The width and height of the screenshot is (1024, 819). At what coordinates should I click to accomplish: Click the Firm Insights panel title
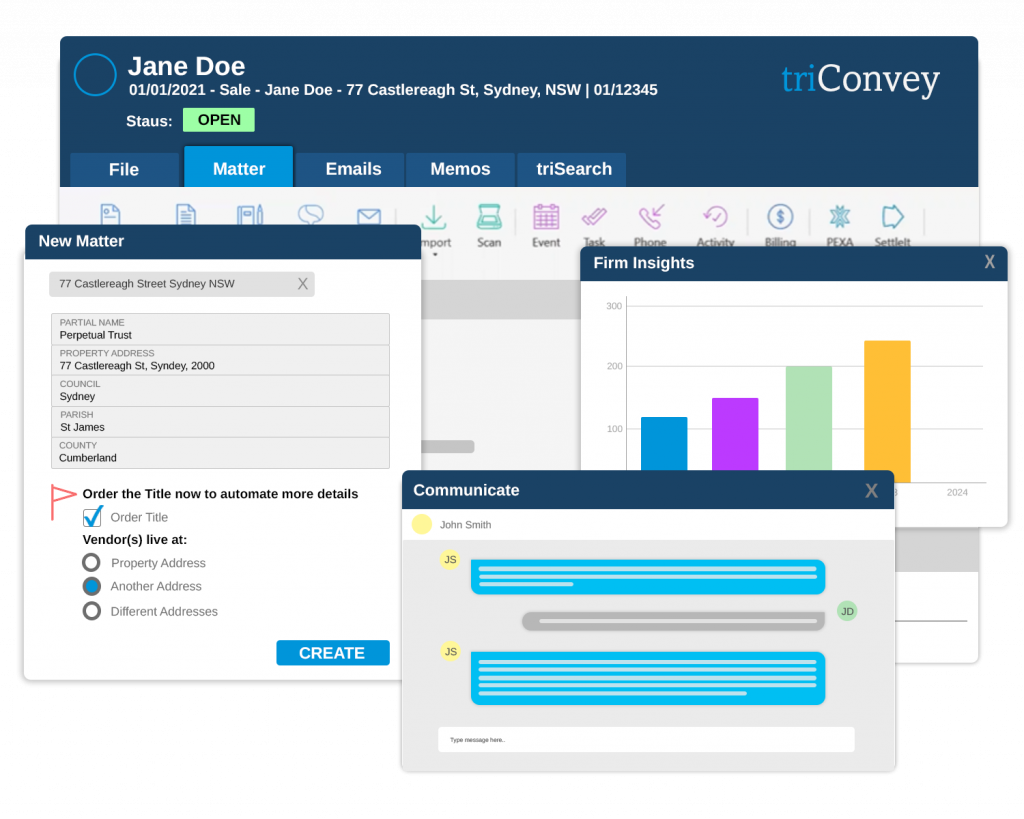point(643,263)
